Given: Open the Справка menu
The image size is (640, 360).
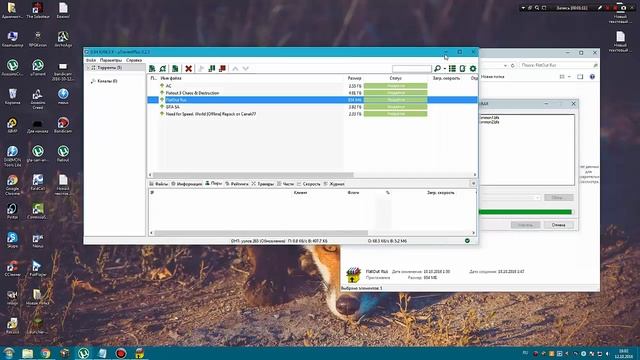Looking at the screenshot, I should [x=134, y=60].
